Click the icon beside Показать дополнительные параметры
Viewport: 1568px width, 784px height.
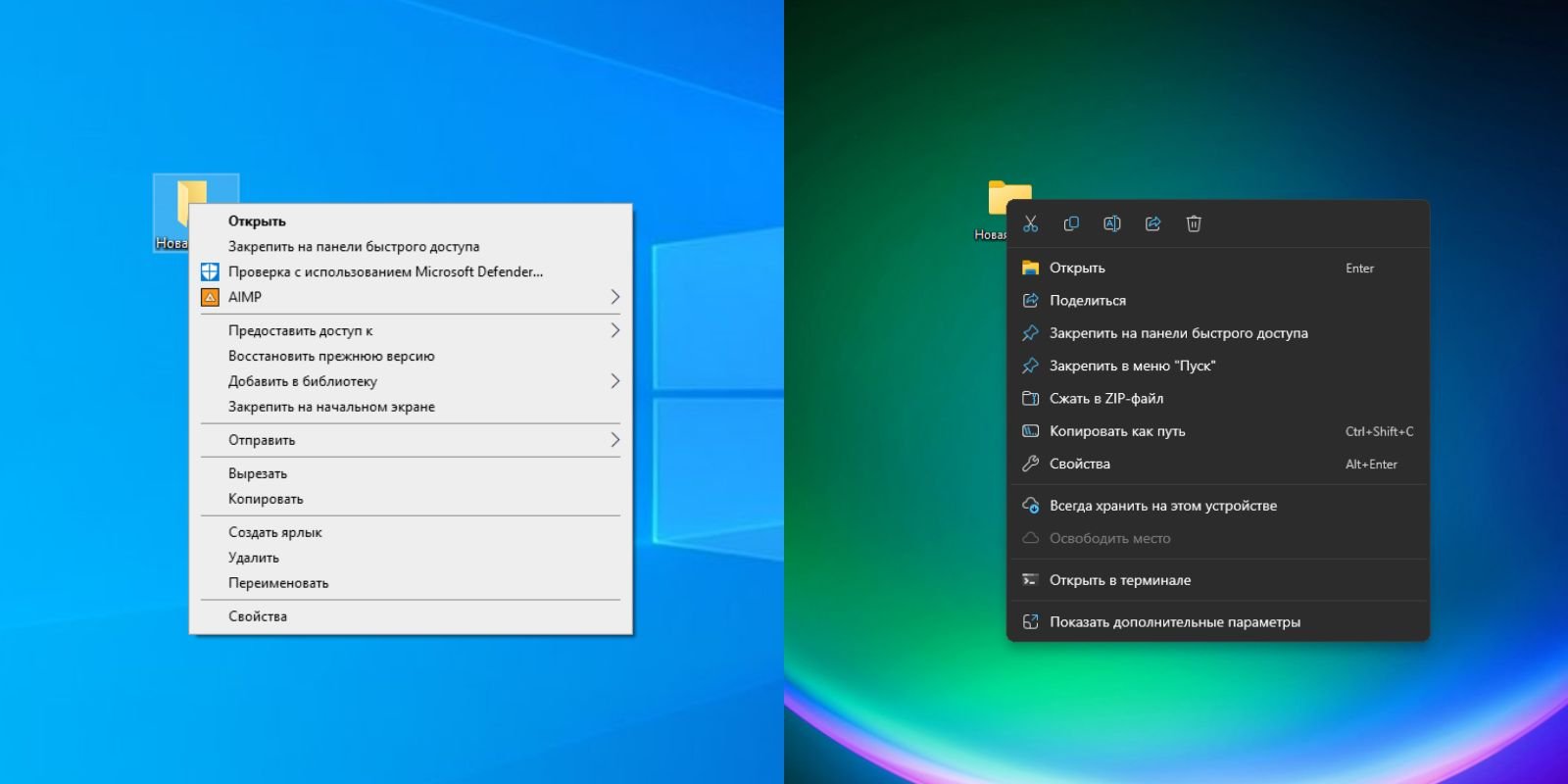(x=1030, y=622)
